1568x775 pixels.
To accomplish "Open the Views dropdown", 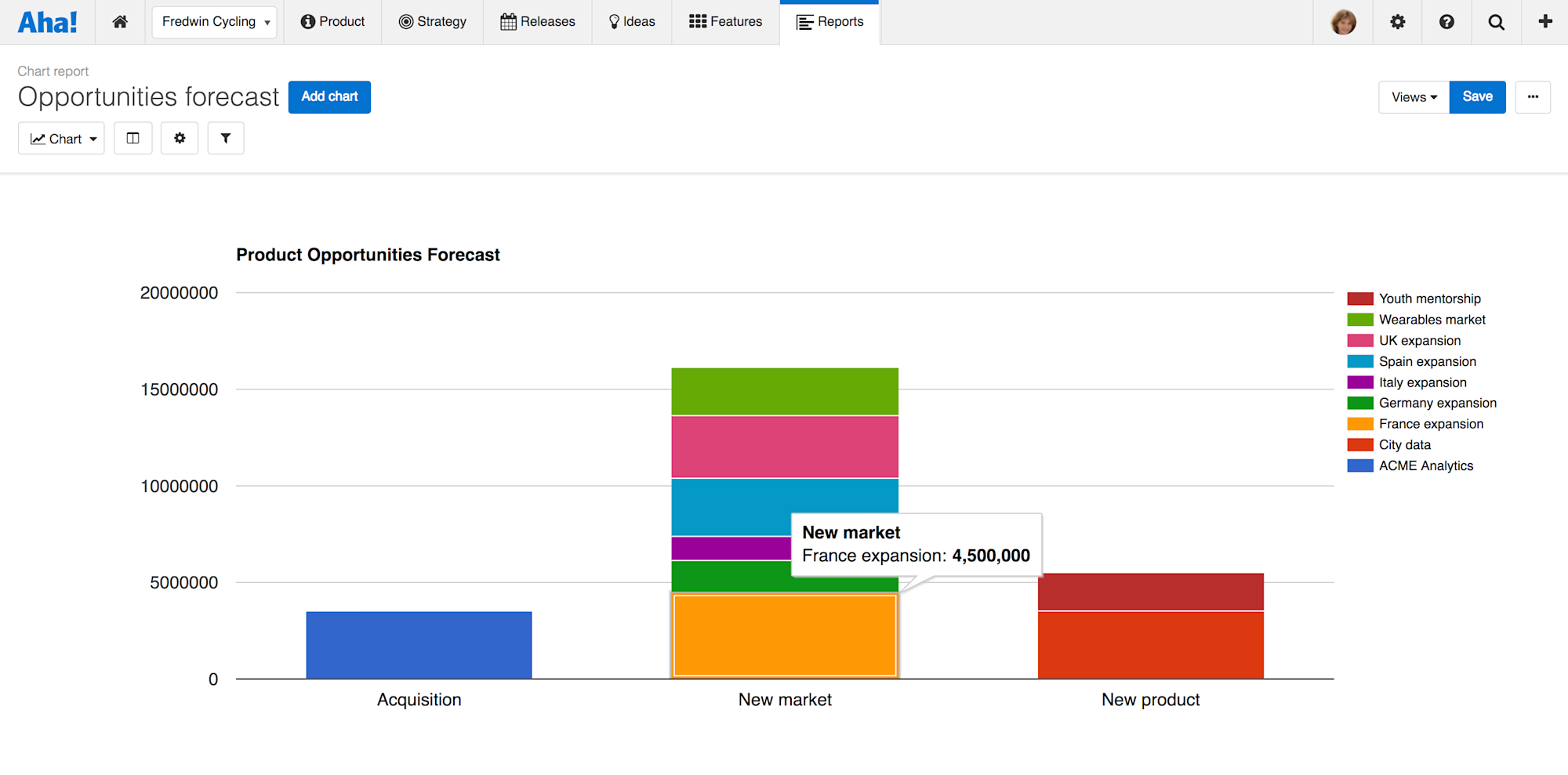I will click(1414, 97).
